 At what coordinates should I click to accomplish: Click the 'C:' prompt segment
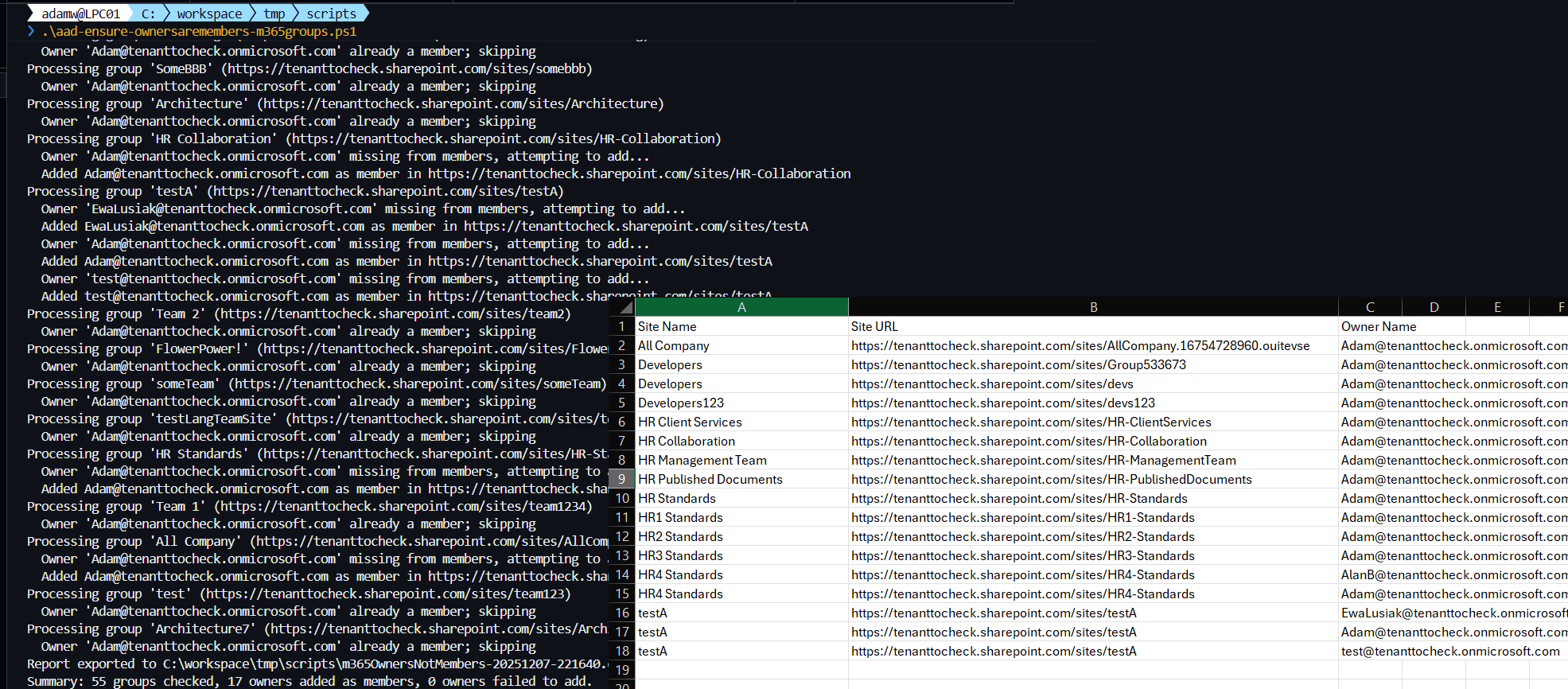(x=148, y=14)
